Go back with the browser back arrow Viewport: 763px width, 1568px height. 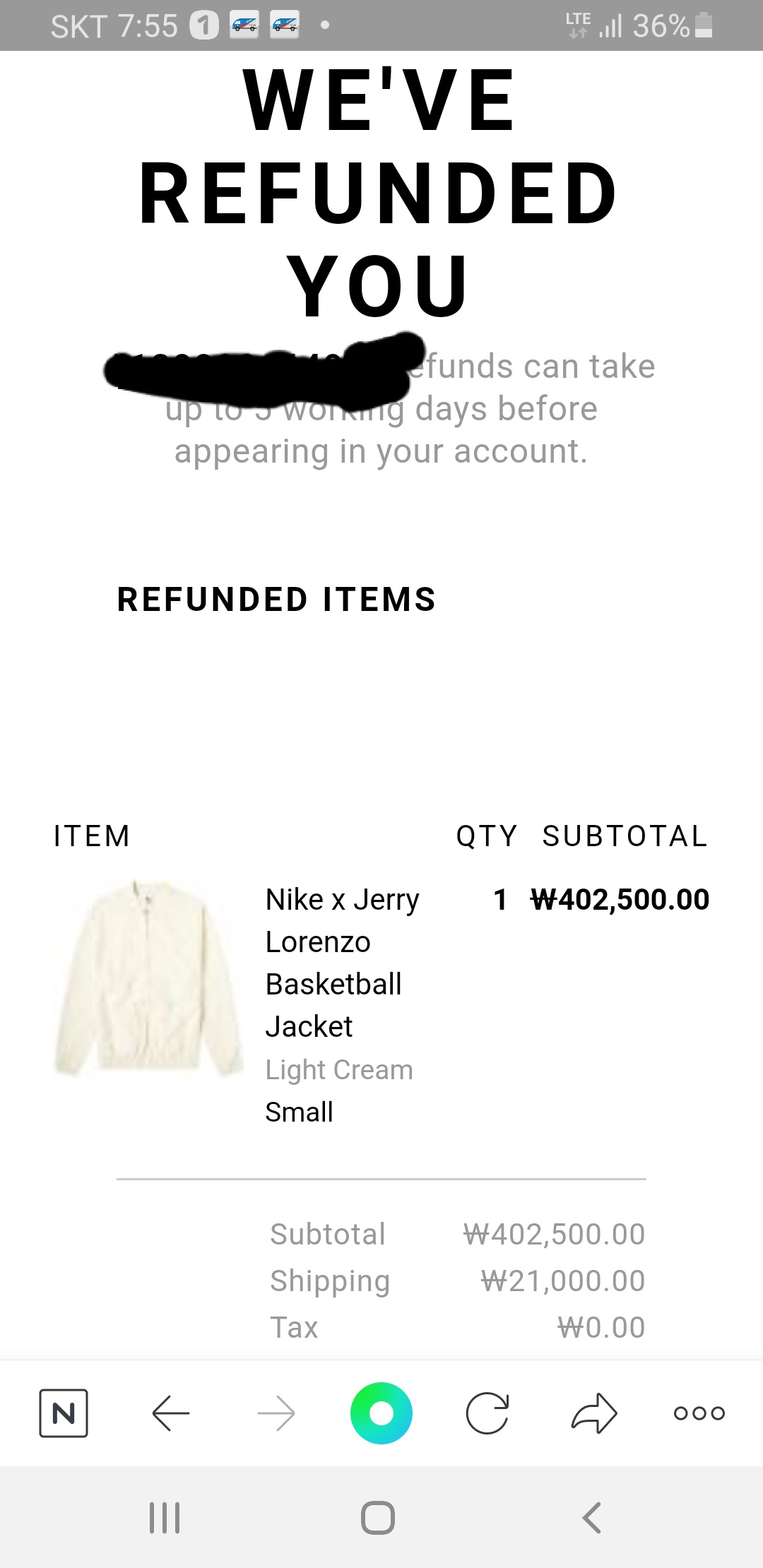point(171,1413)
